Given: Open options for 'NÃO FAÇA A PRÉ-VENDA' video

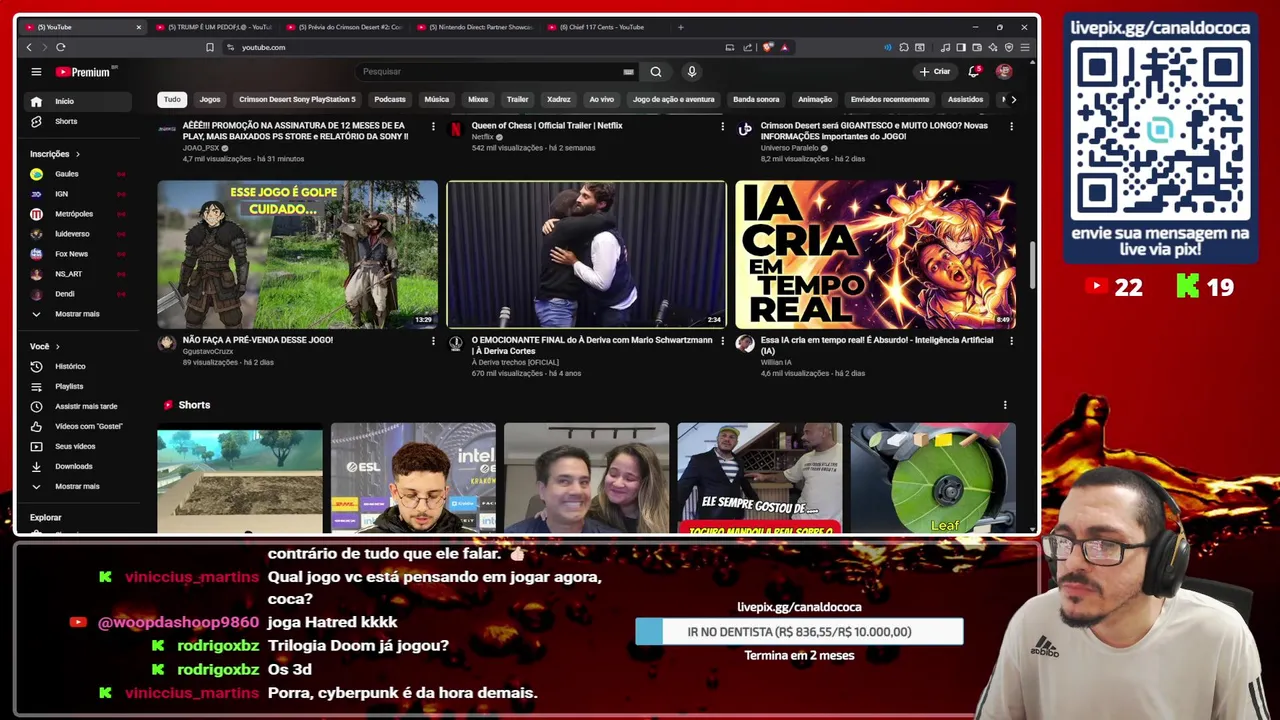Looking at the screenshot, I should pyautogui.click(x=433, y=341).
